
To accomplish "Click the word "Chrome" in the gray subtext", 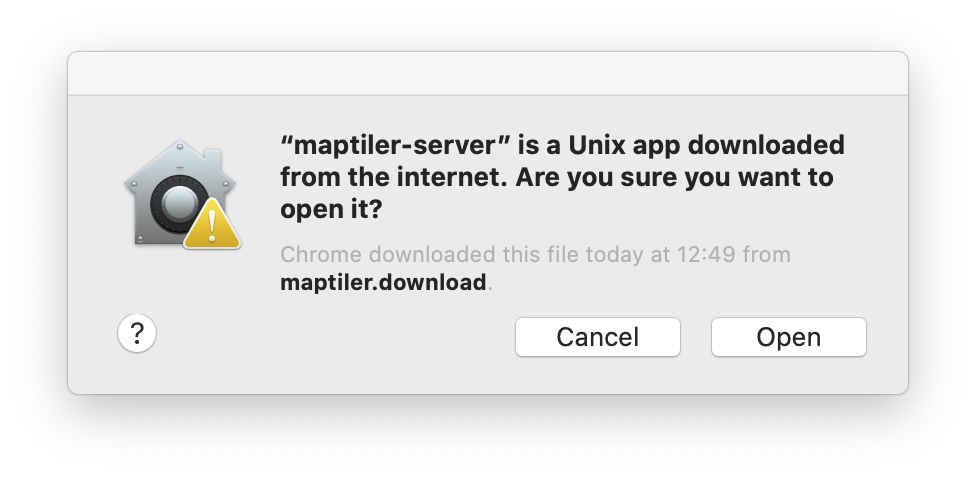I will (x=313, y=254).
